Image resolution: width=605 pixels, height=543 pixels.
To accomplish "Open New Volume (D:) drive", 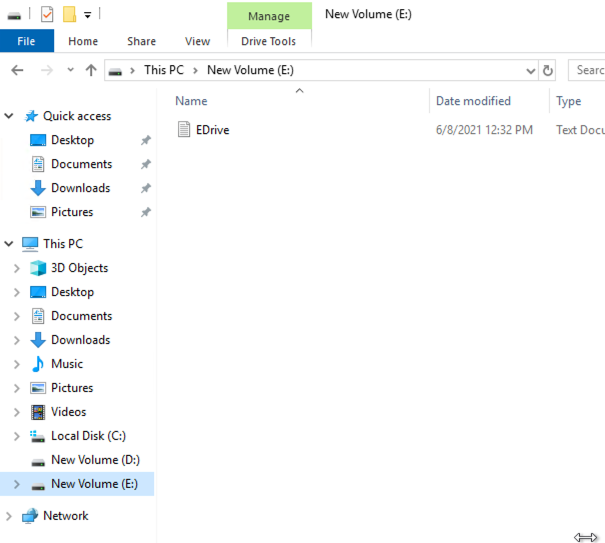I will tap(95, 460).
